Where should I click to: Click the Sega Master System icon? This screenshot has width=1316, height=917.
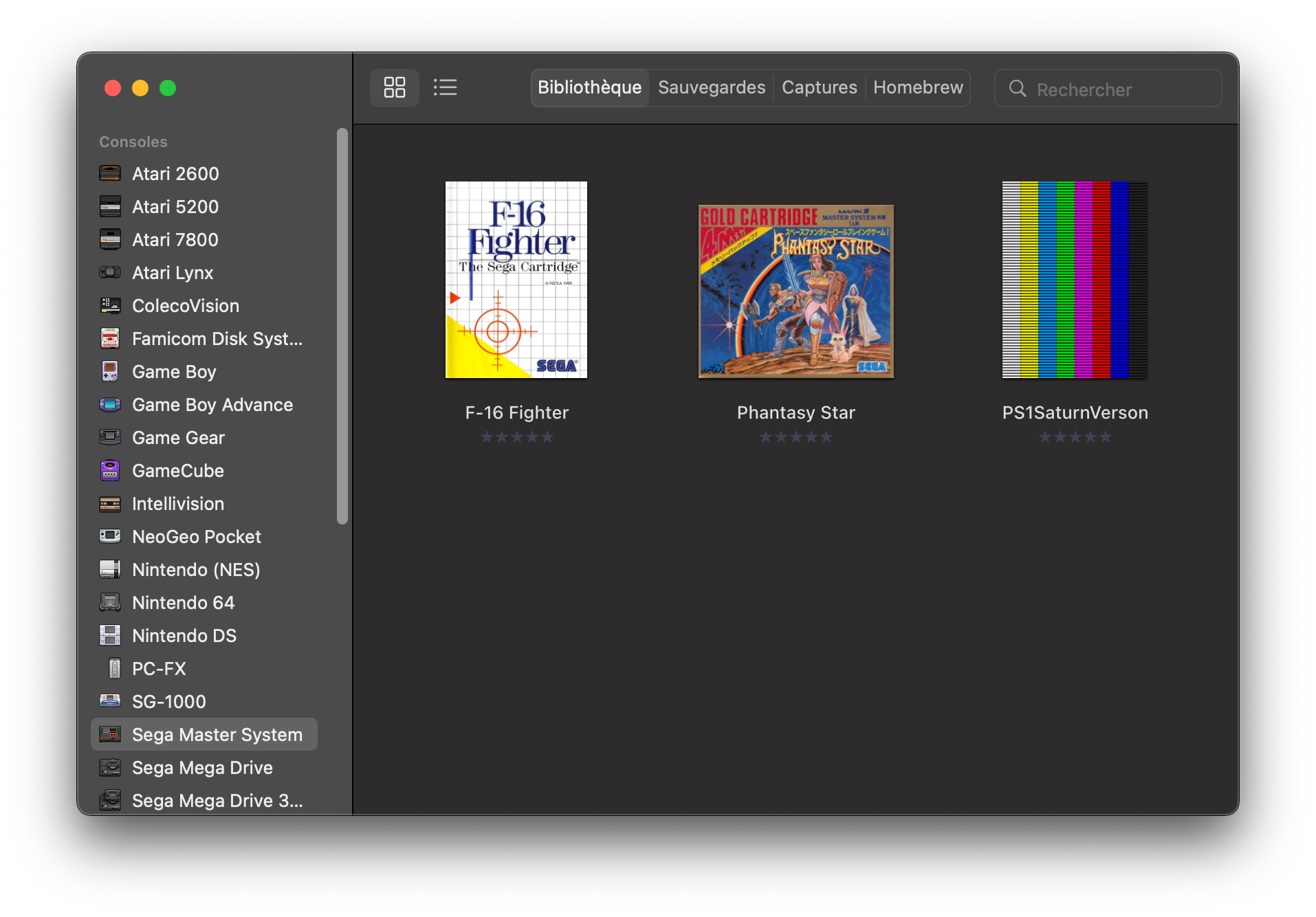point(110,734)
